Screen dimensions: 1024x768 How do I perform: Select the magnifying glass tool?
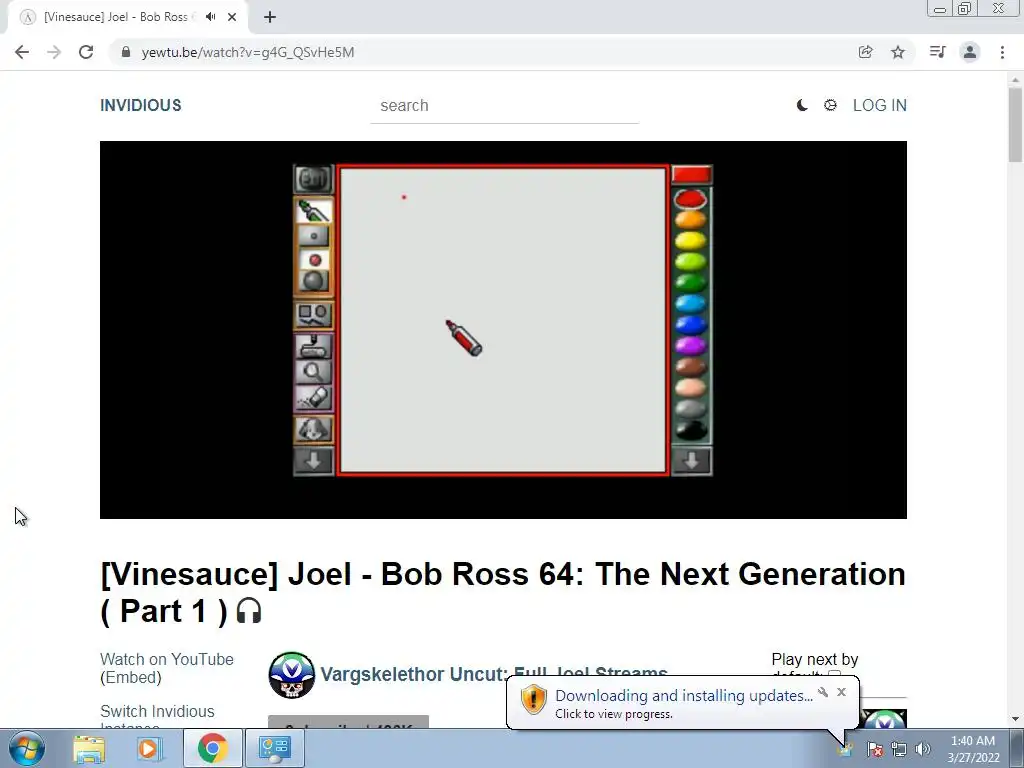(x=313, y=372)
